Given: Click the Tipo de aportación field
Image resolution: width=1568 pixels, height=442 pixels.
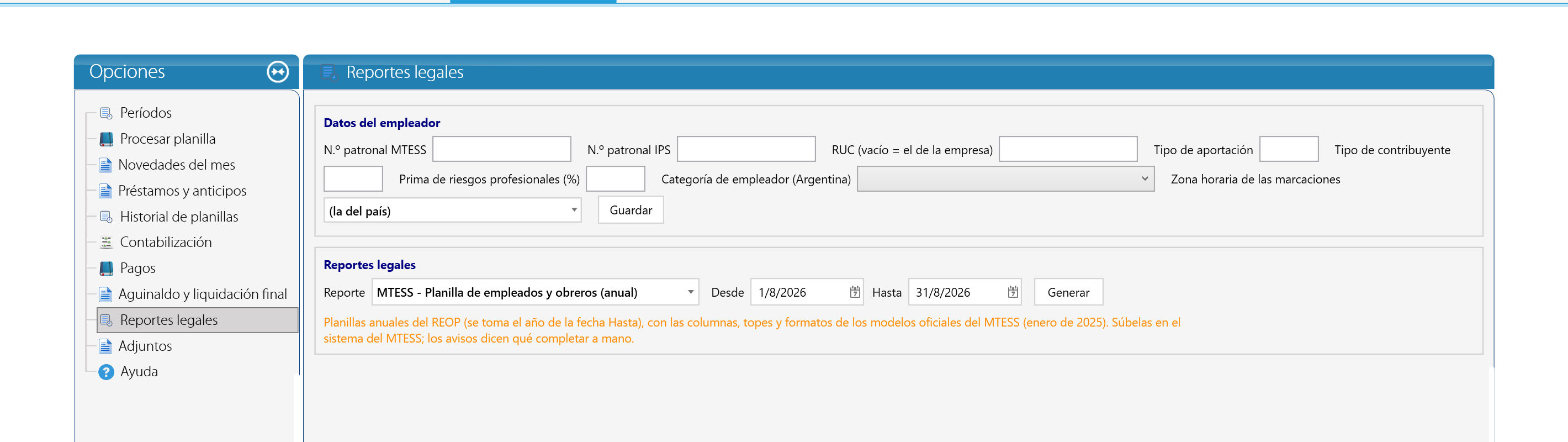Looking at the screenshot, I should point(1289,149).
